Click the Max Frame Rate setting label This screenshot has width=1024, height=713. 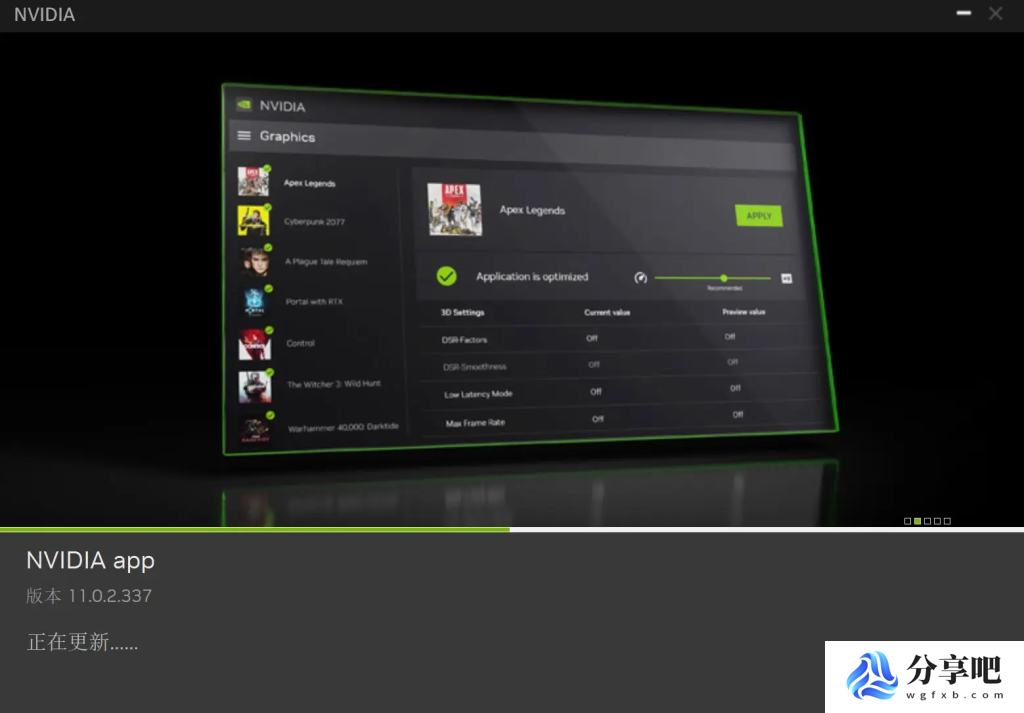coord(475,422)
